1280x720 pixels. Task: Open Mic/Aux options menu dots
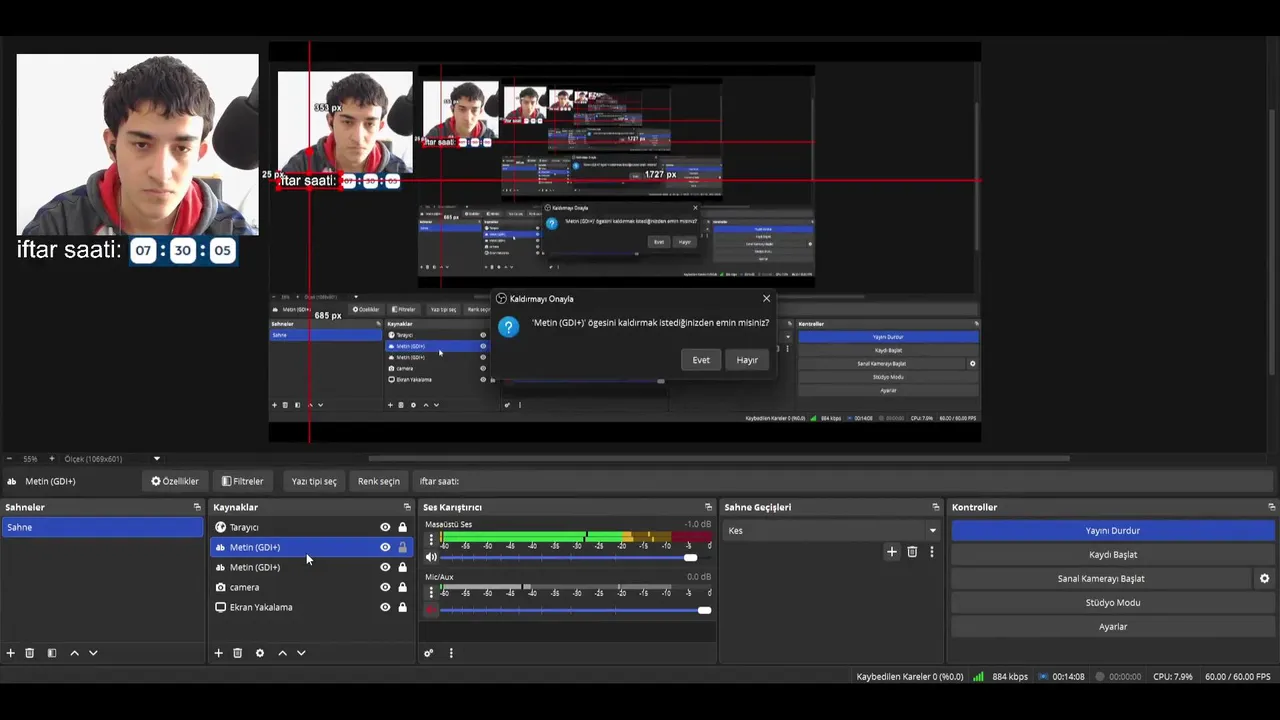pyautogui.click(x=432, y=592)
